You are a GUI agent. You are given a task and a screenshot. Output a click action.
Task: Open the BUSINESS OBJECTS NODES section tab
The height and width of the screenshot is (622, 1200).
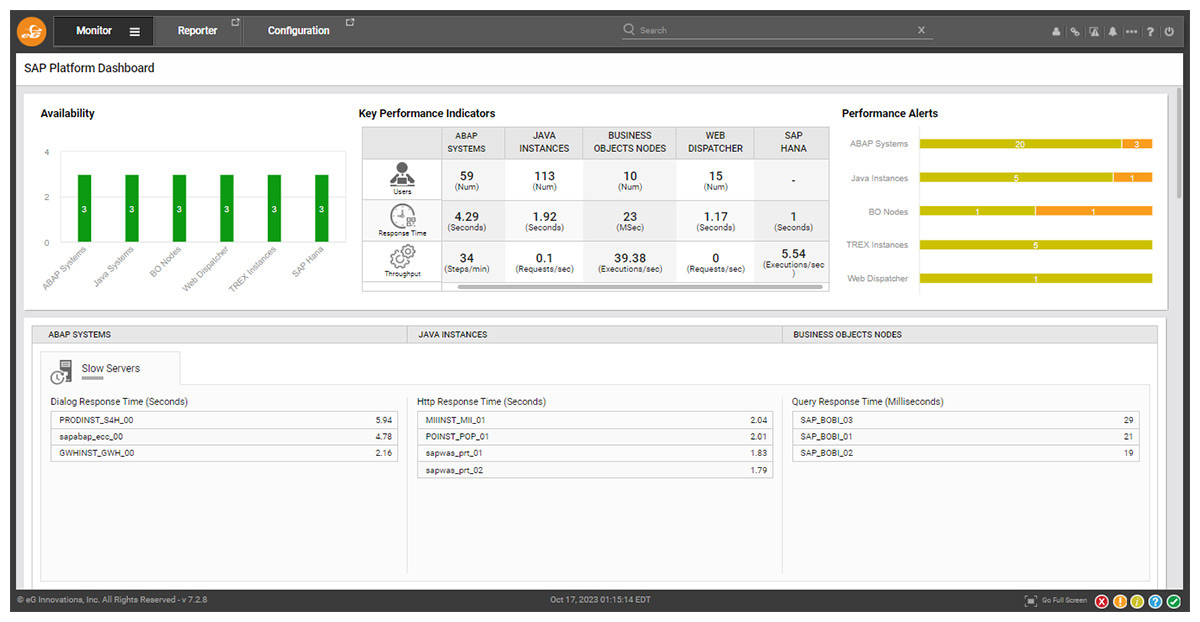[x=969, y=334]
